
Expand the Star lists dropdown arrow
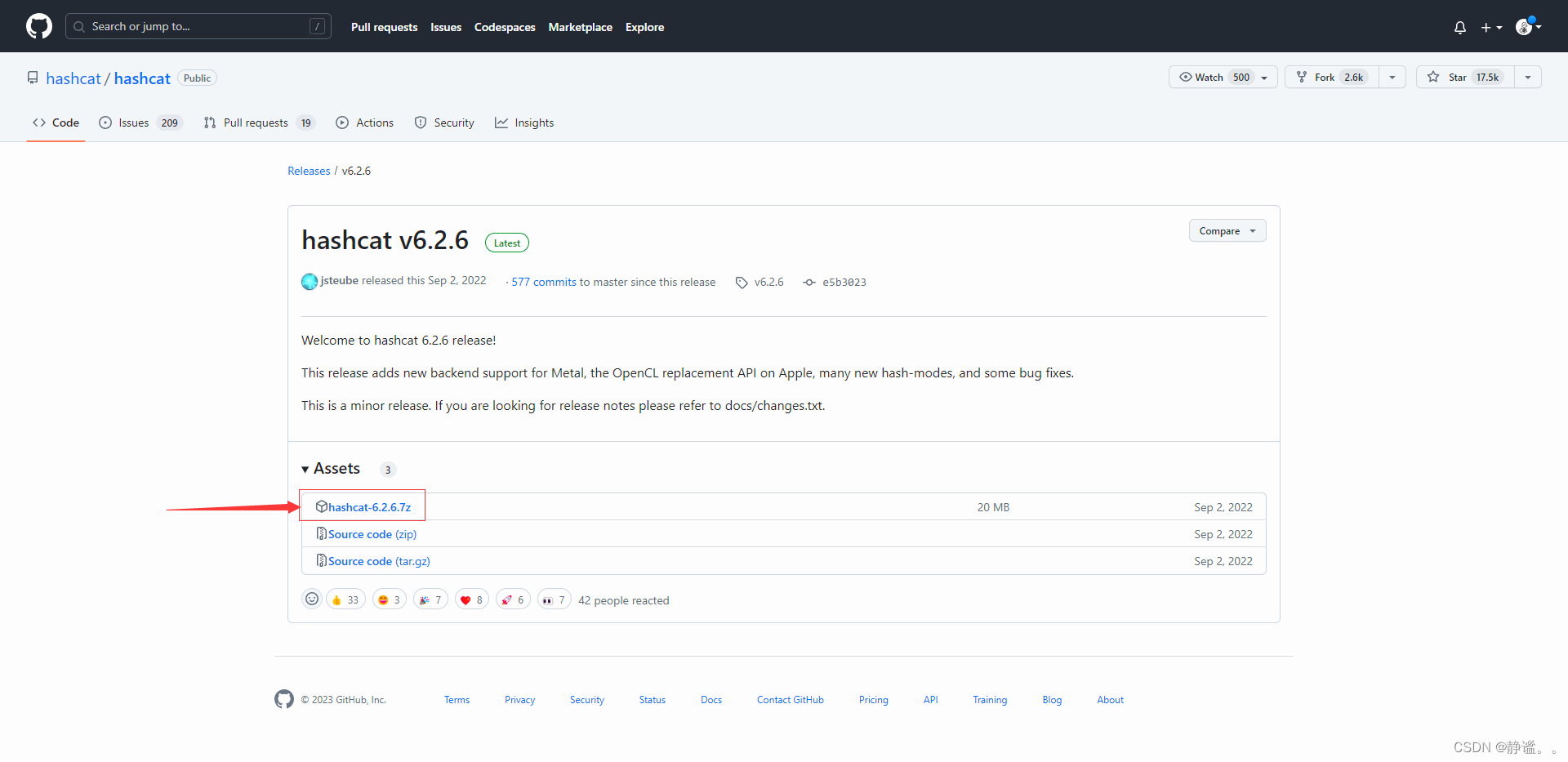tap(1528, 77)
